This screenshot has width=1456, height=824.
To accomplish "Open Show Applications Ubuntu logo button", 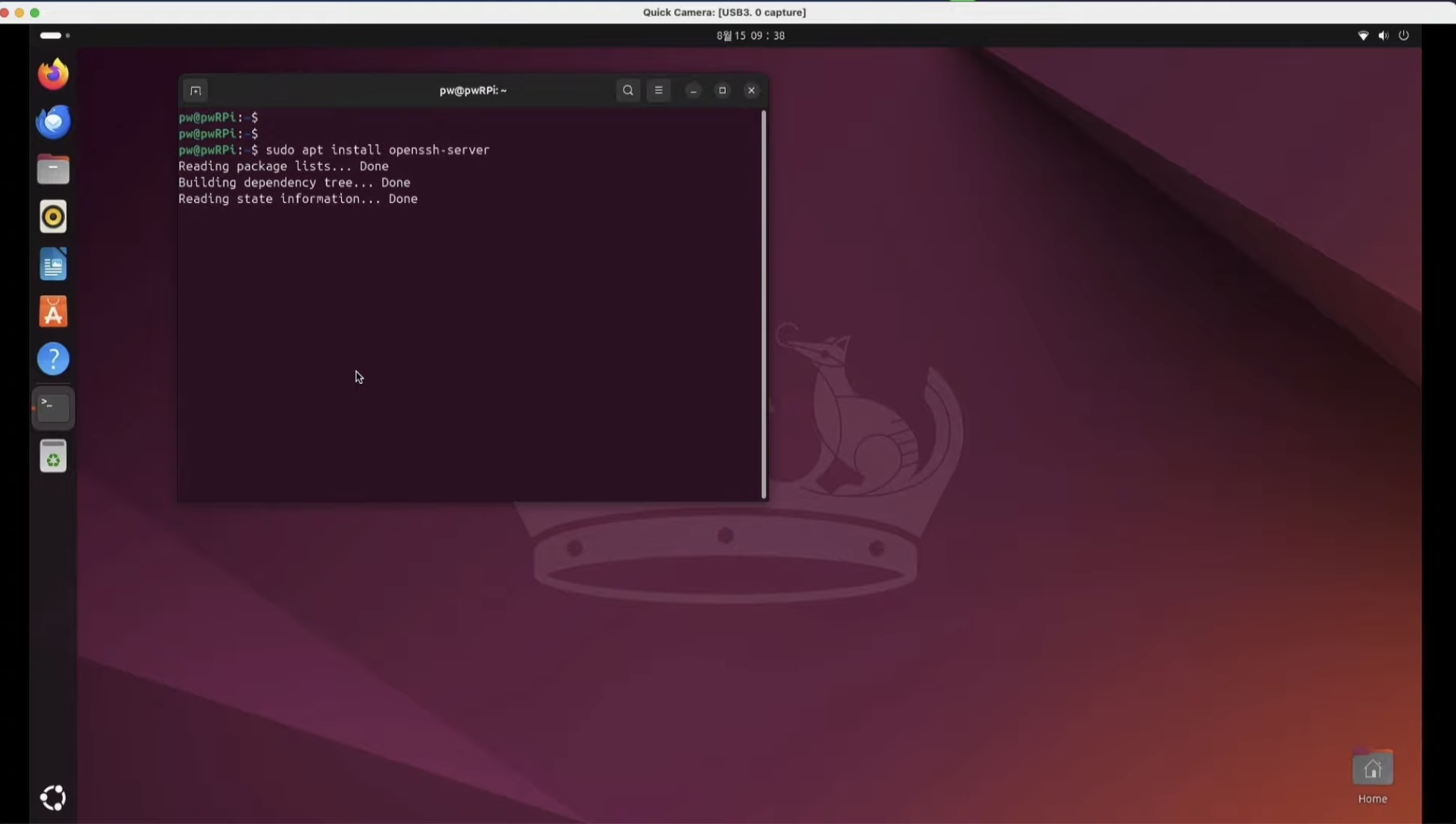I will pyautogui.click(x=53, y=797).
